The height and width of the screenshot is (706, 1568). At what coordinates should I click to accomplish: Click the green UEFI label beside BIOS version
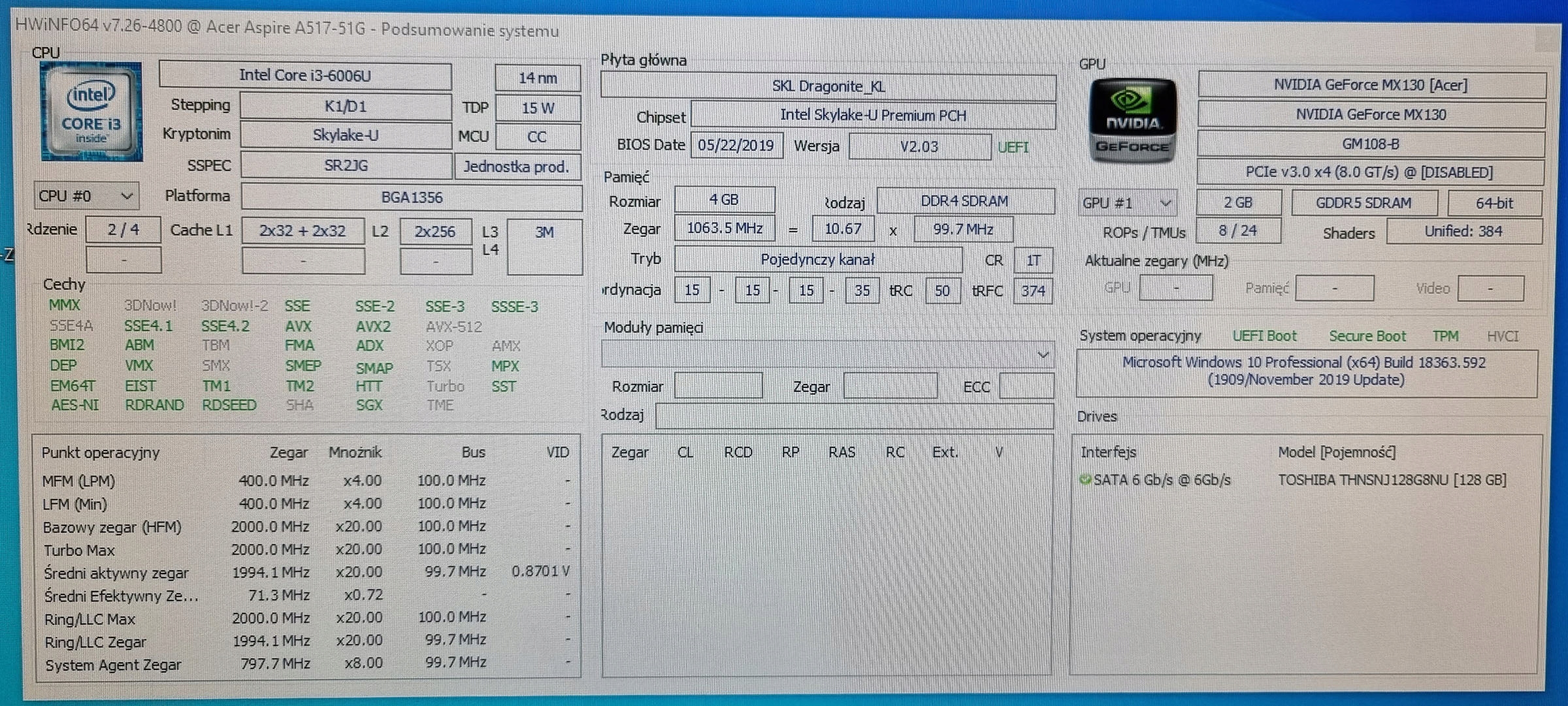(x=1013, y=148)
